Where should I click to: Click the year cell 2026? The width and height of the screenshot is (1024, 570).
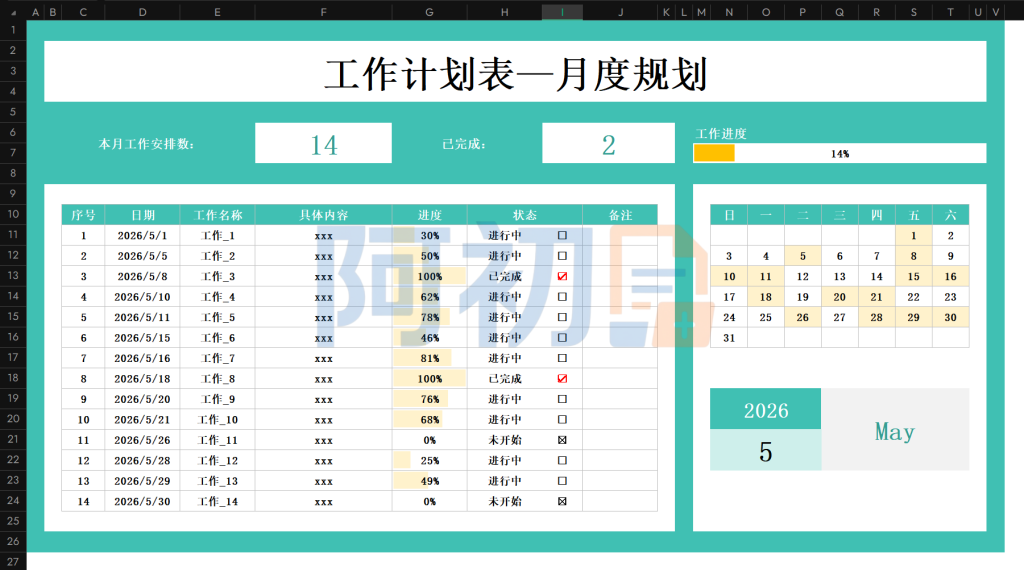click(x=765, y=409)
